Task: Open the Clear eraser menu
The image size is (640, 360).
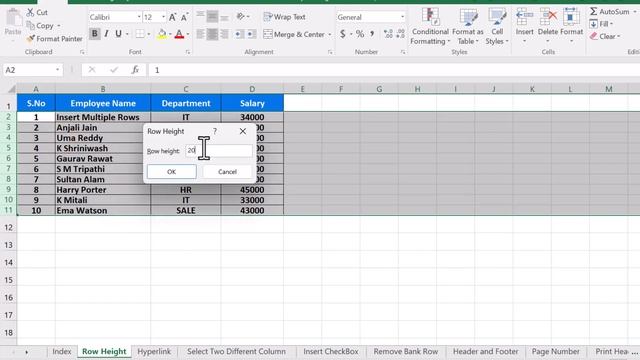Action: coord(605,36)
